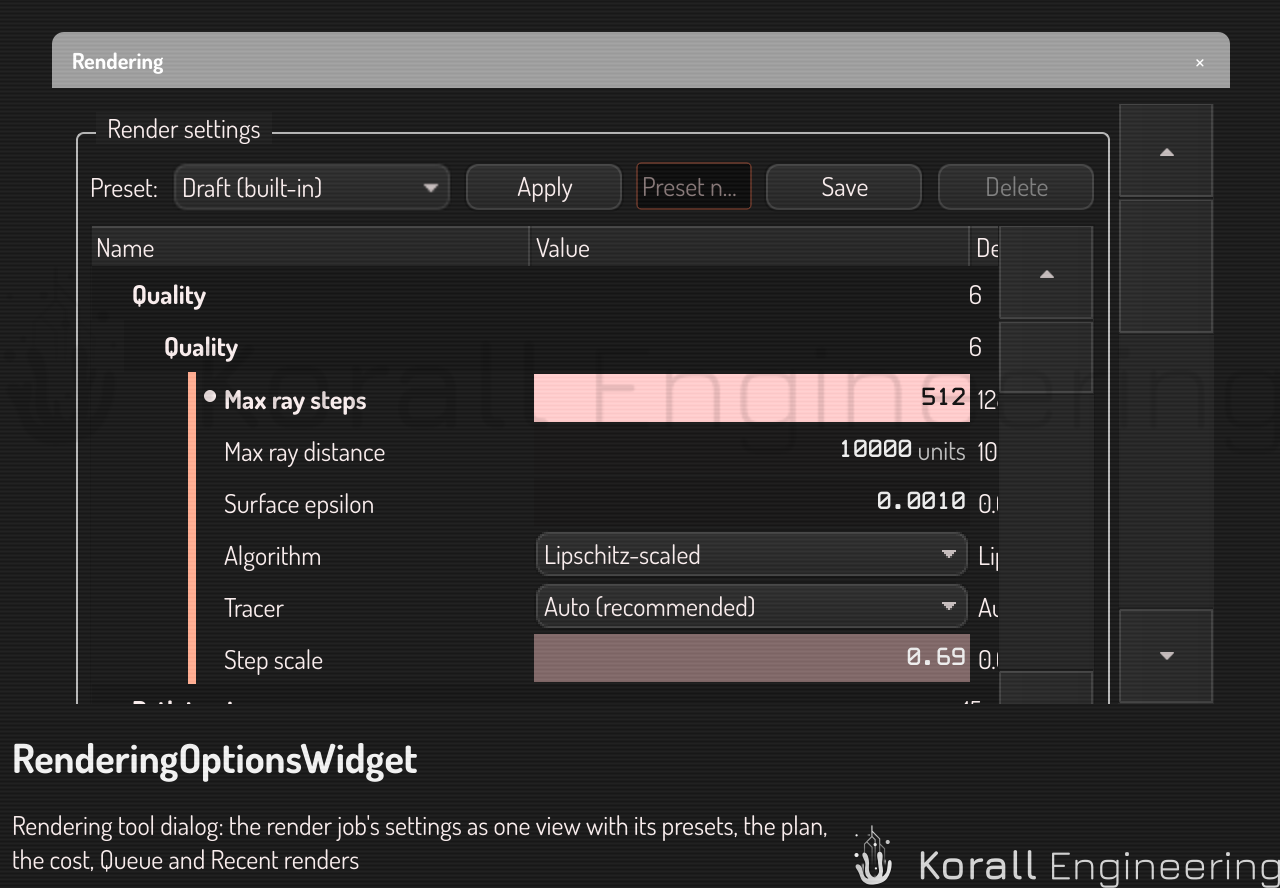This screenshot has width=1280, height=888.
Task: Click the Save preset button
Action: (844, 187)
